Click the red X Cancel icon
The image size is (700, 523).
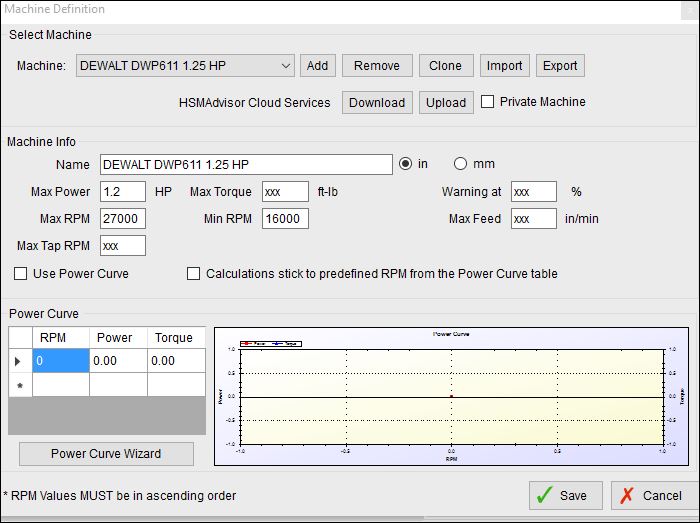click(626, 495)
